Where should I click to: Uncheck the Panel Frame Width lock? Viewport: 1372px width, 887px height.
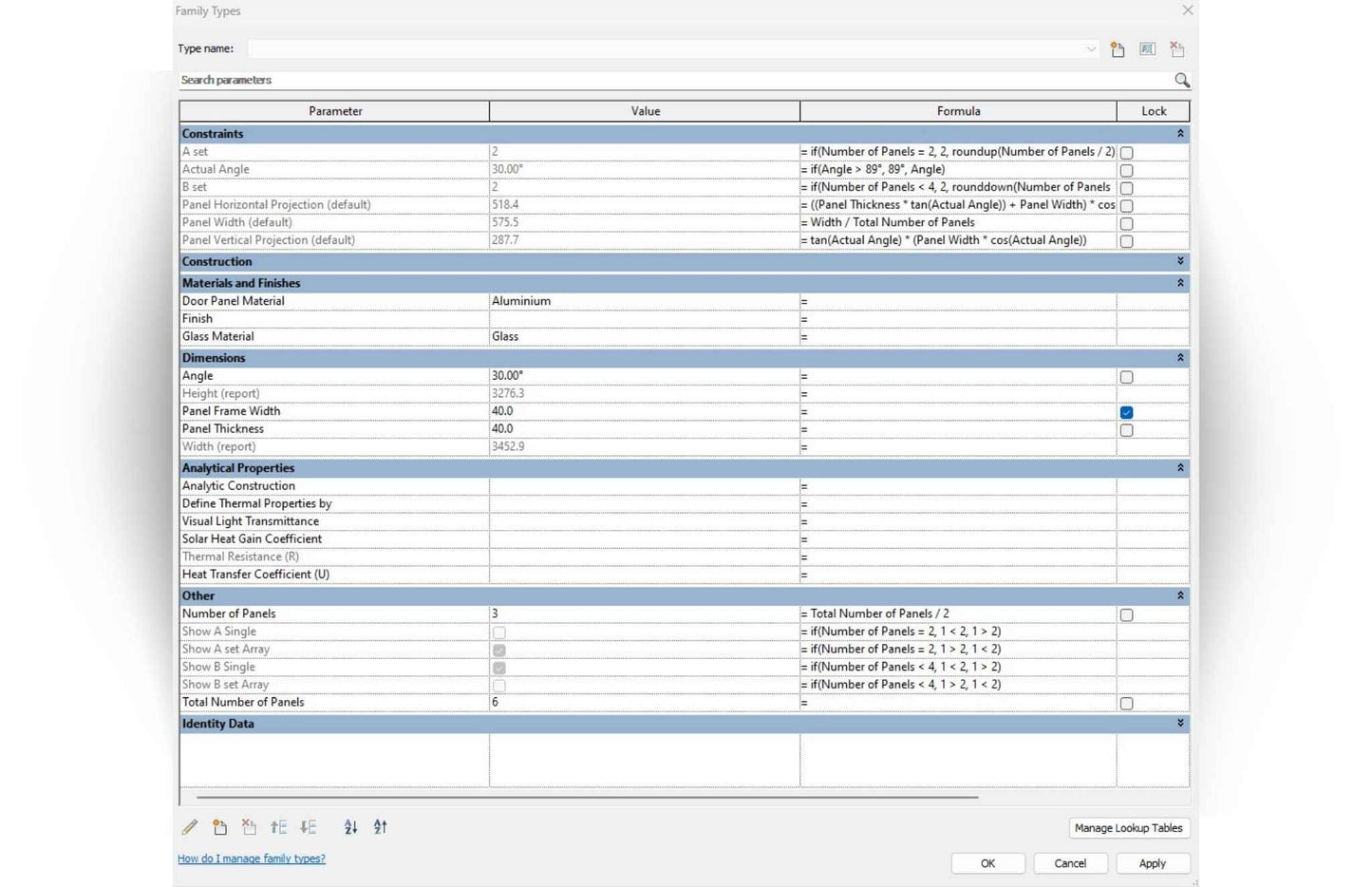pos(1126,412)
